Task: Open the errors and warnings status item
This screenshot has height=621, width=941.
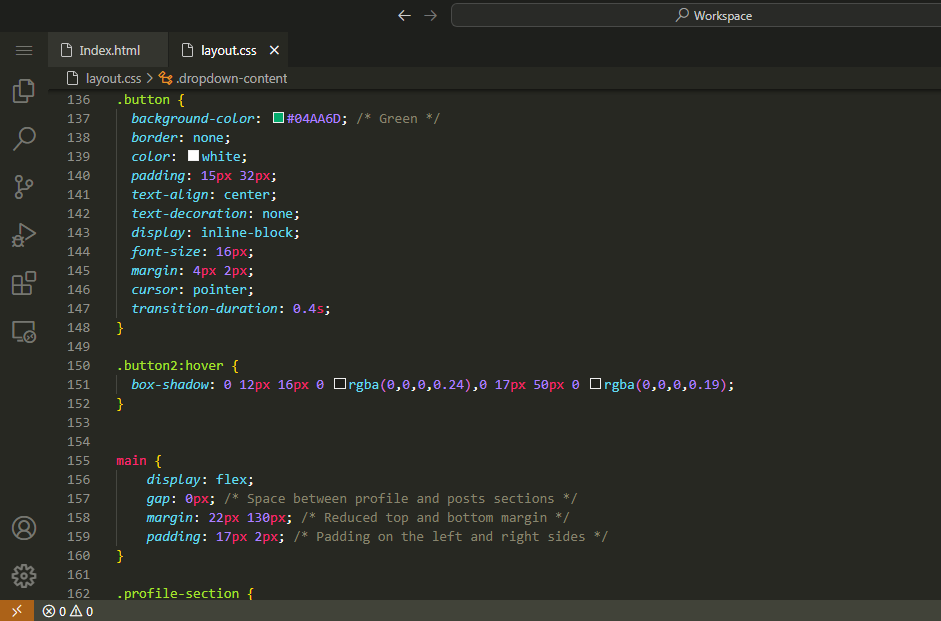Action: pyautogui.click(x=67, y=611)
